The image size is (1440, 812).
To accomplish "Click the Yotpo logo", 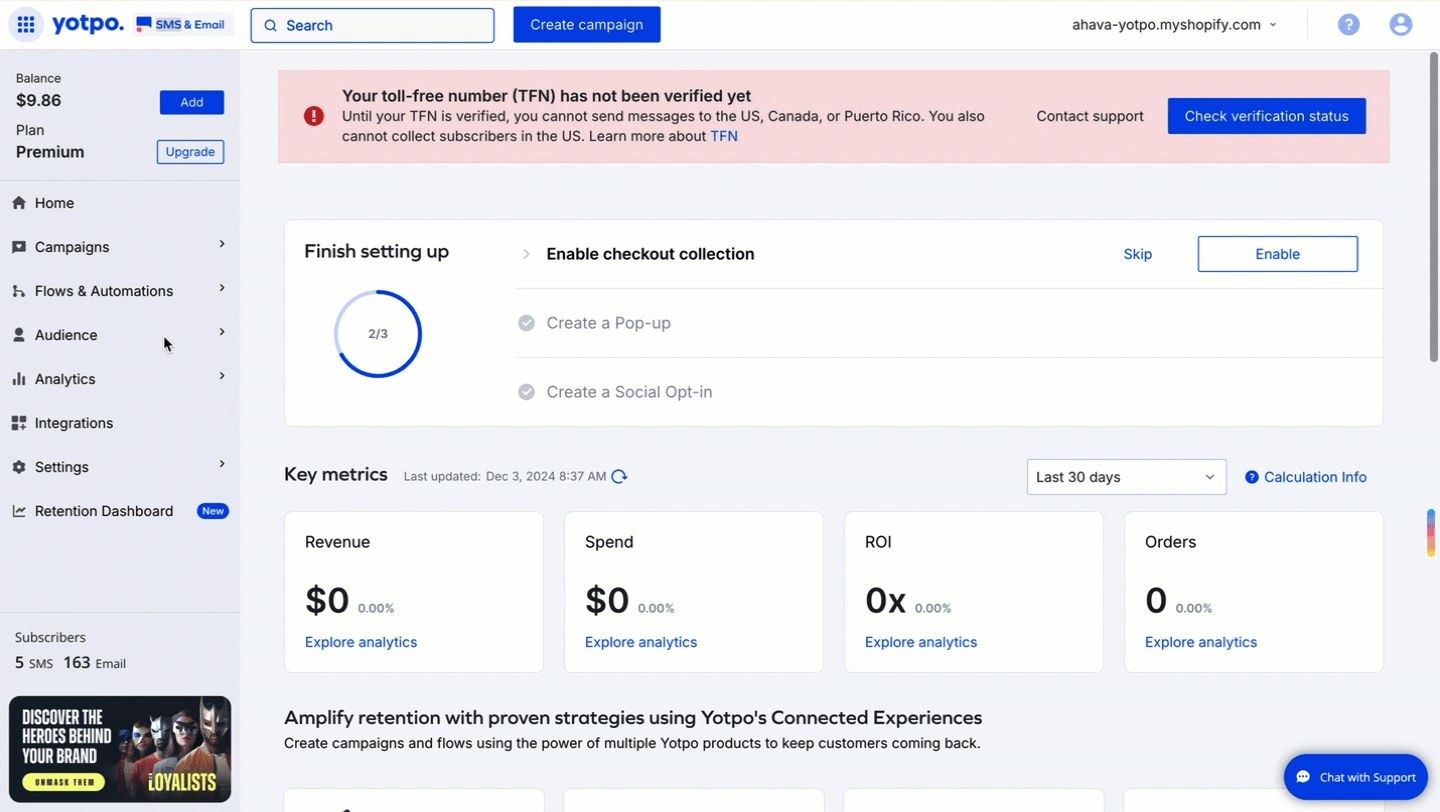I will coord(88,24).
